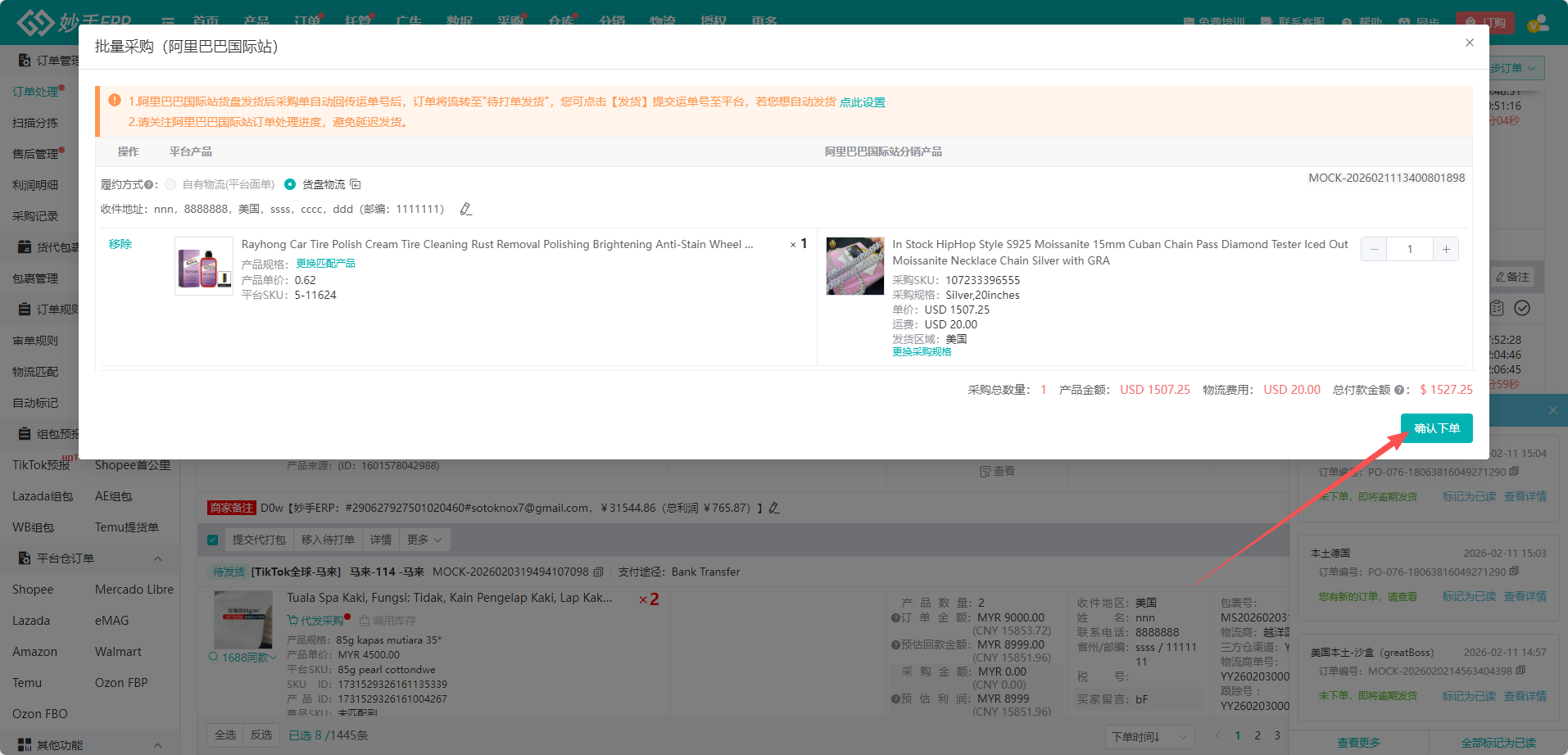Expand the 更多 order actions dropdown

pyautogui.click(x=424, y=540)
